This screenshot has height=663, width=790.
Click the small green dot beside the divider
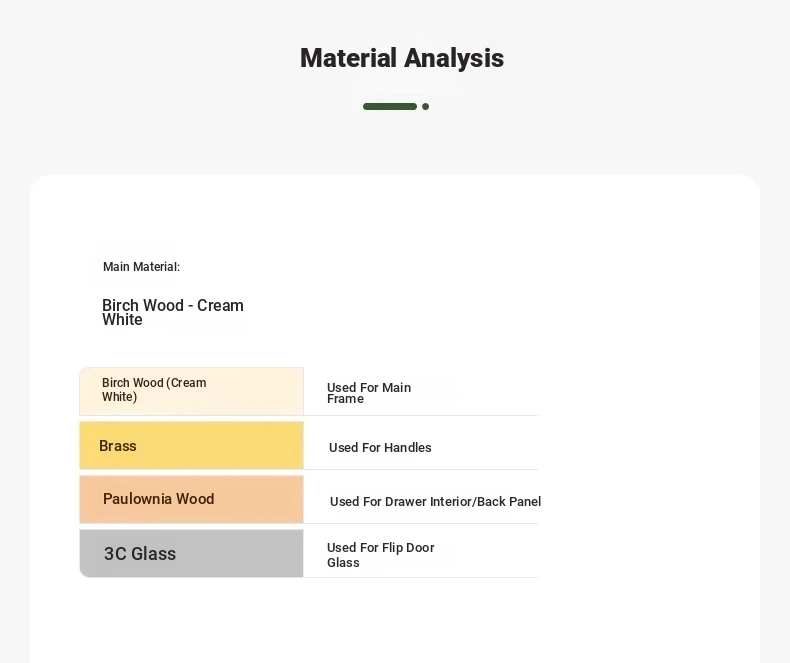pyautogui.click(x=425, y=106)
